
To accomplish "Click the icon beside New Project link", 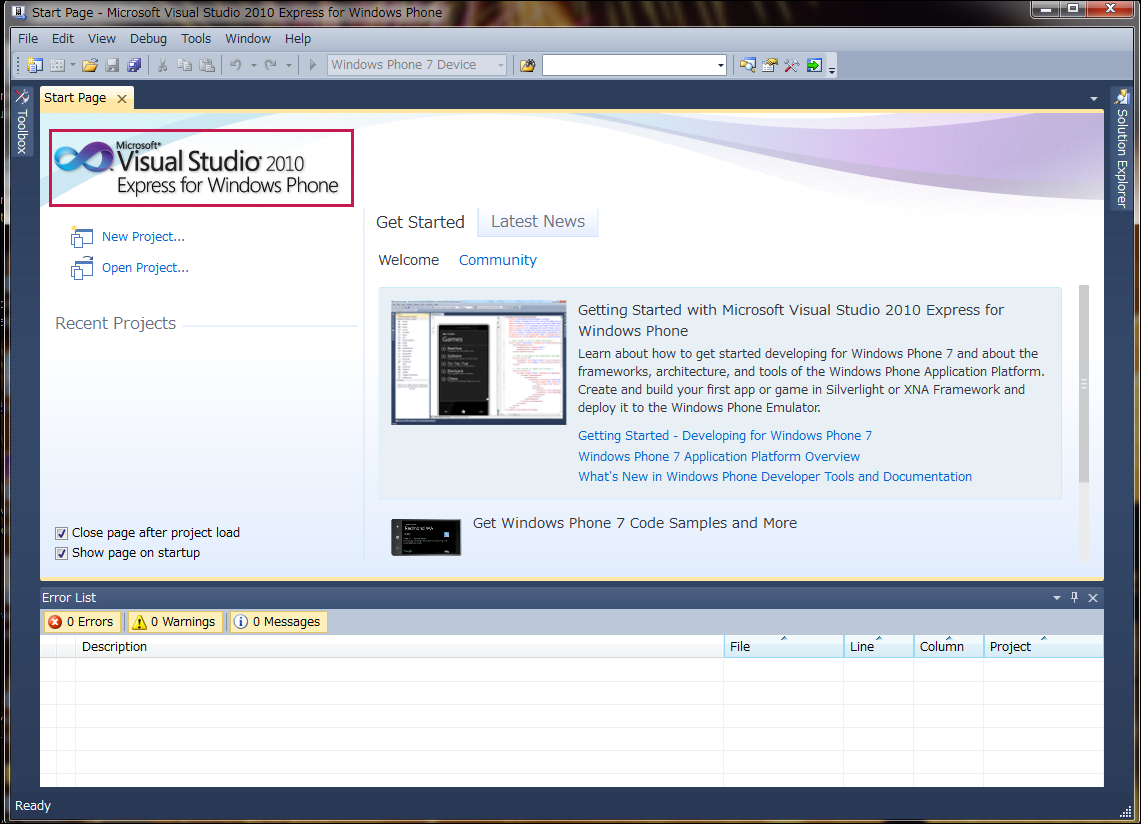I will coord(82,237).
